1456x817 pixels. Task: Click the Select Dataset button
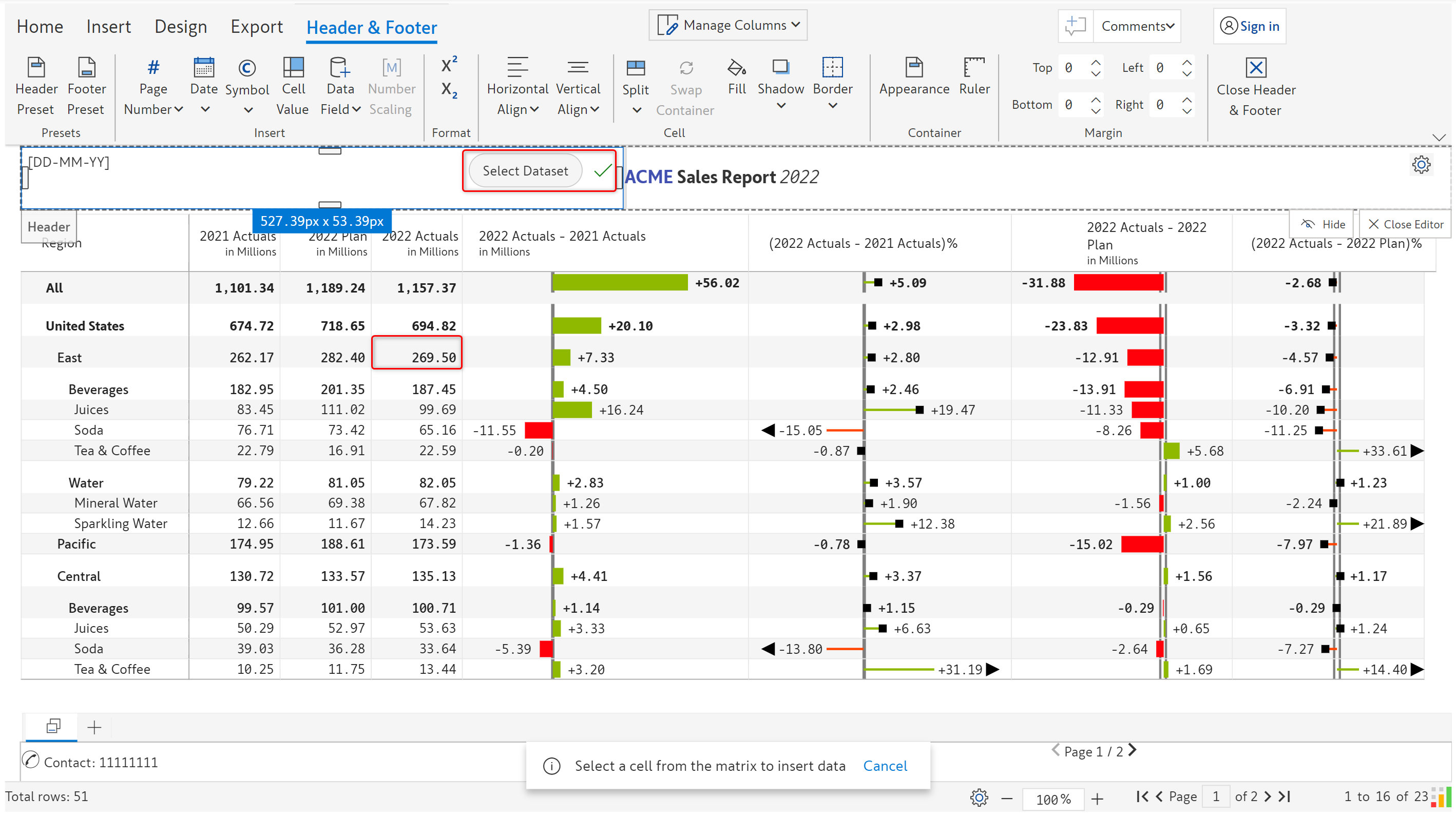tap(525, 170)
